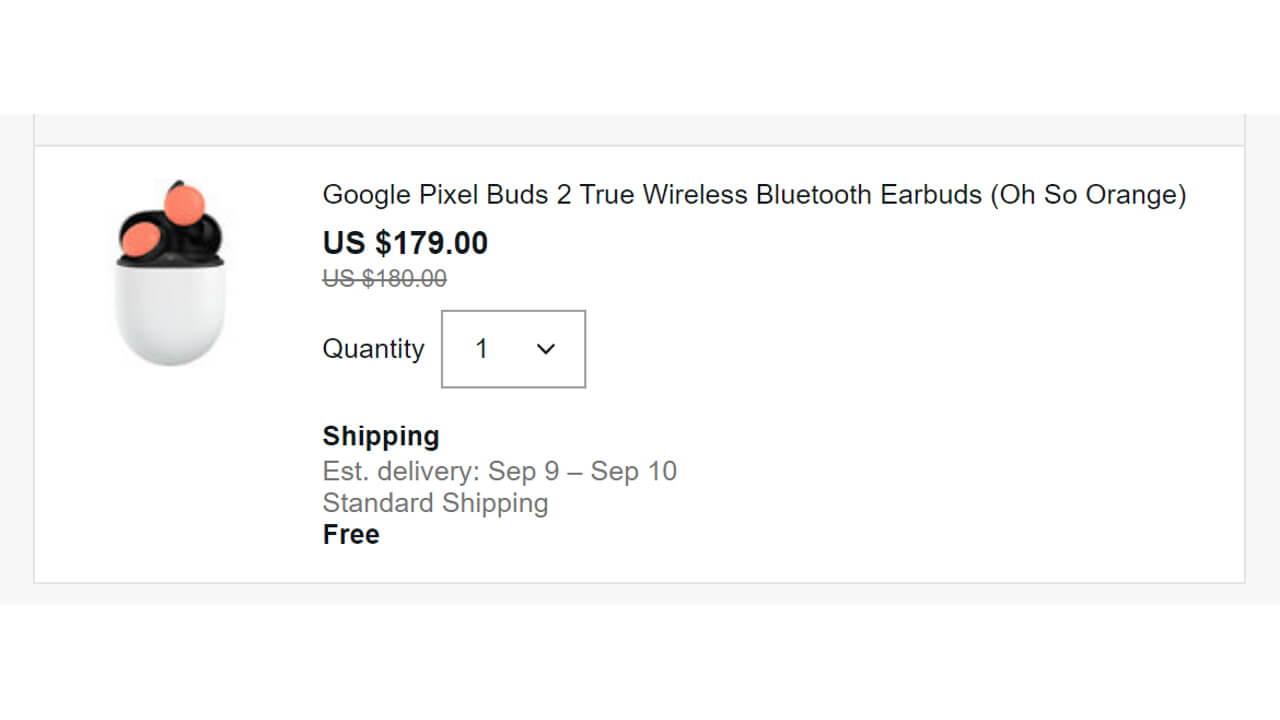Click the US $179.00 current price
The width and height of the screenshot is (1280, 720).
[x=405, y=243]
